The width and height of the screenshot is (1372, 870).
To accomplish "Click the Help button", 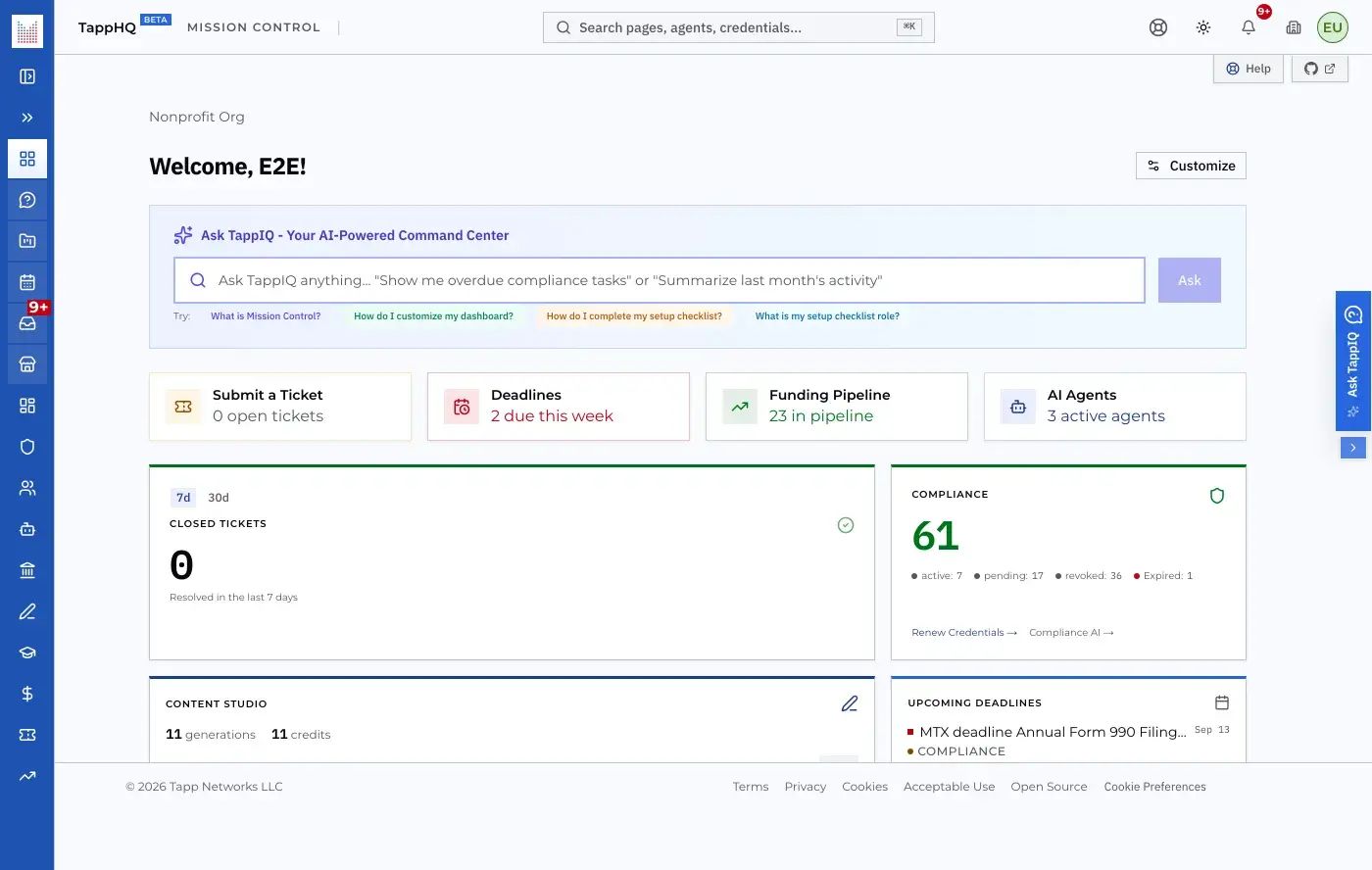I will click(1249, 69).
